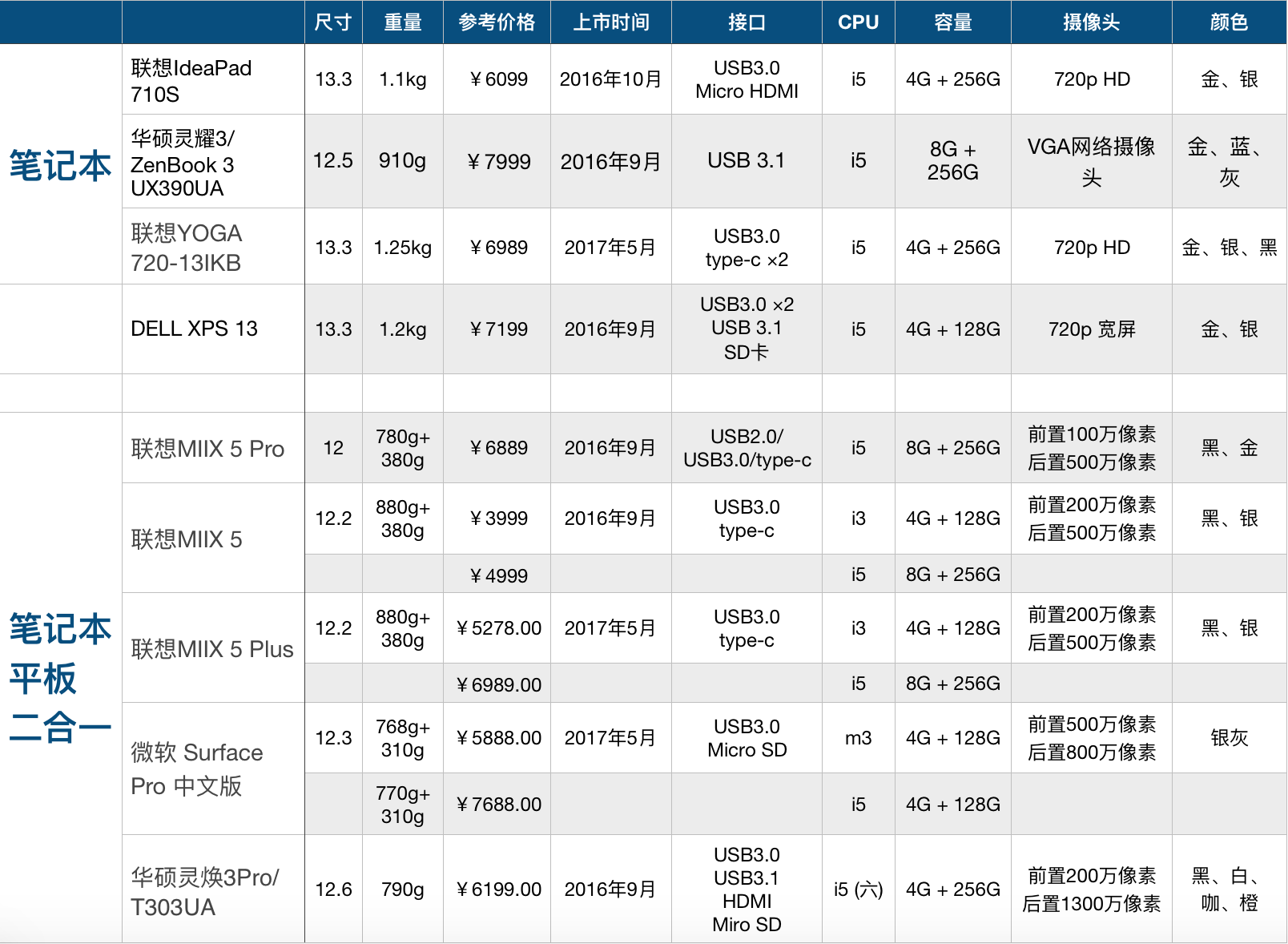Image resolution: width=1288 pixels, height=944 pixels.
Task: Click the 笔记本 category label
Action: (61, 166)
